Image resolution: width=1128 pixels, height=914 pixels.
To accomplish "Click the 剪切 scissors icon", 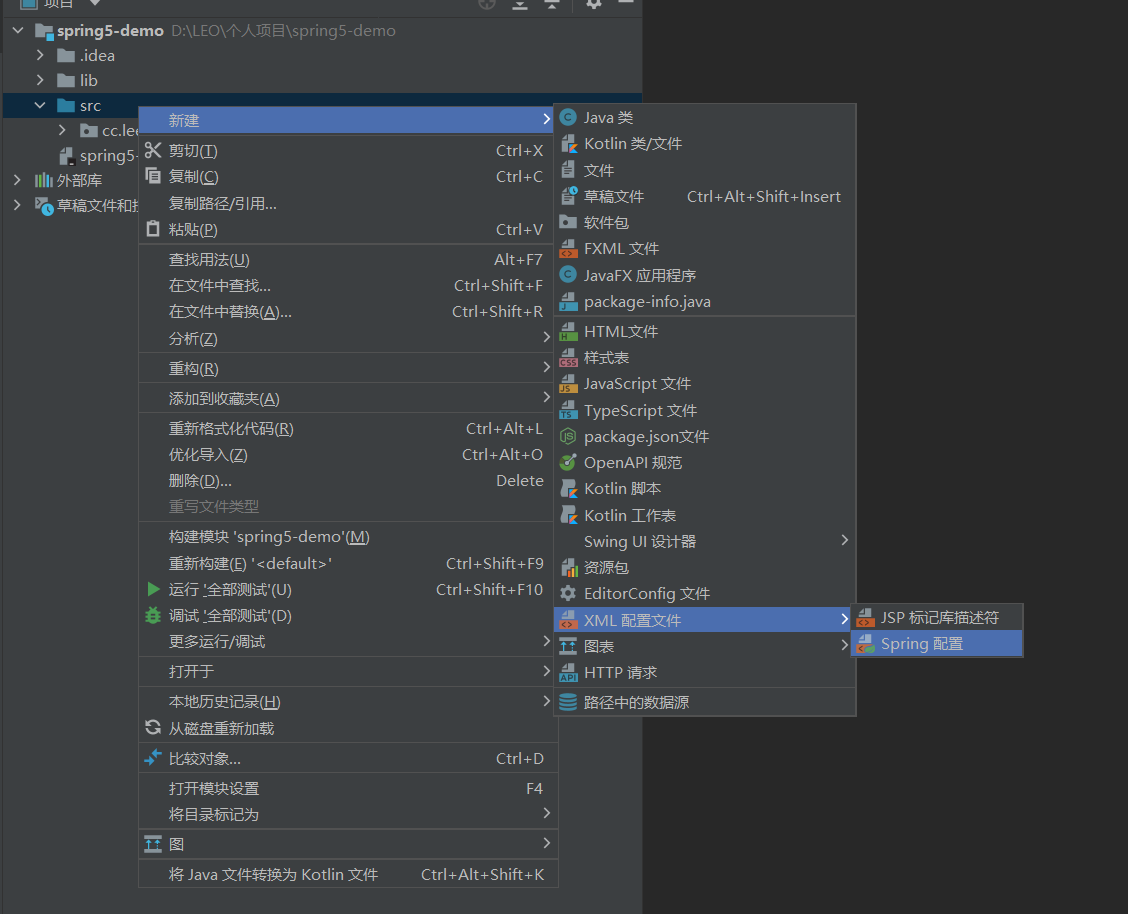I will point(153,151).
